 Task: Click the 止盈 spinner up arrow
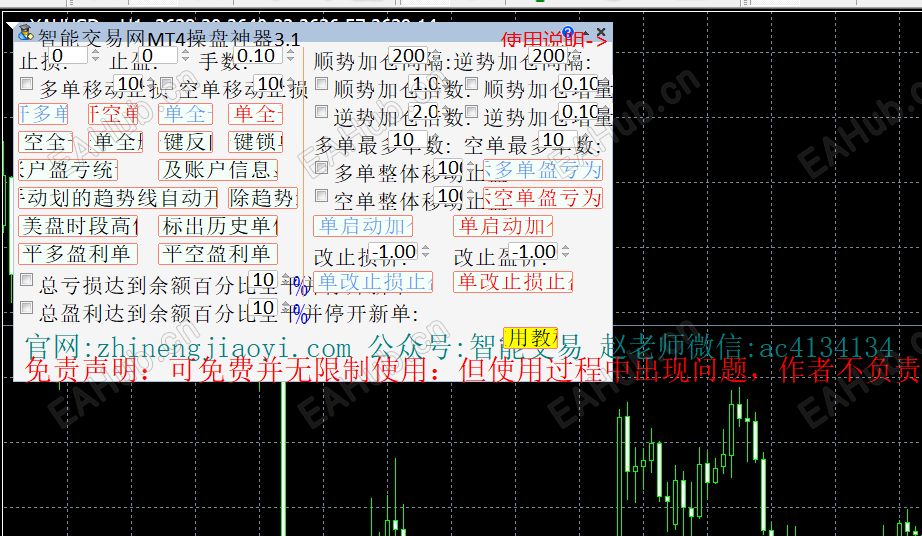[x=185, y=52]
